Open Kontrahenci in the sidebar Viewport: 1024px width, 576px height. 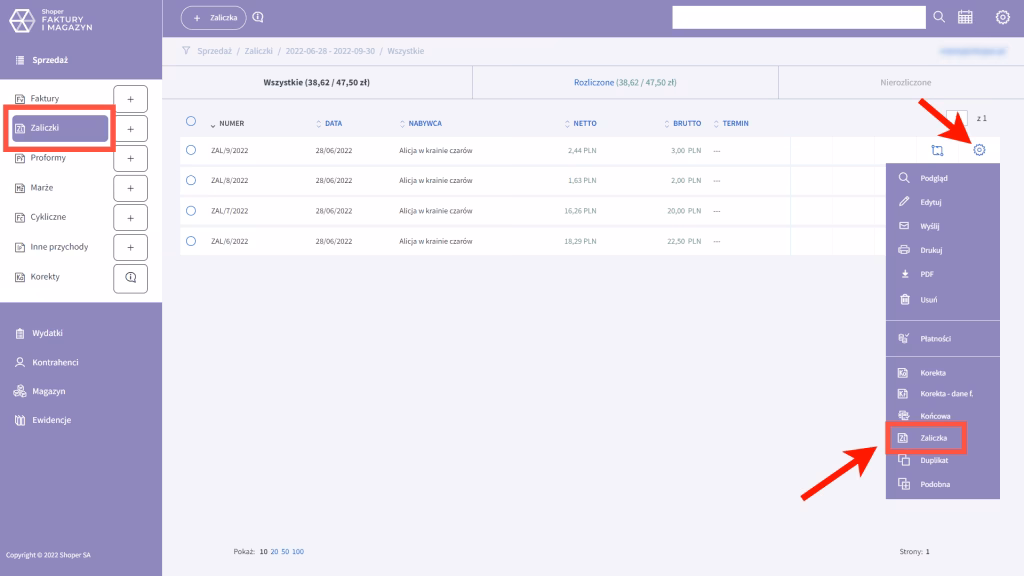click(x=55, y=362)
